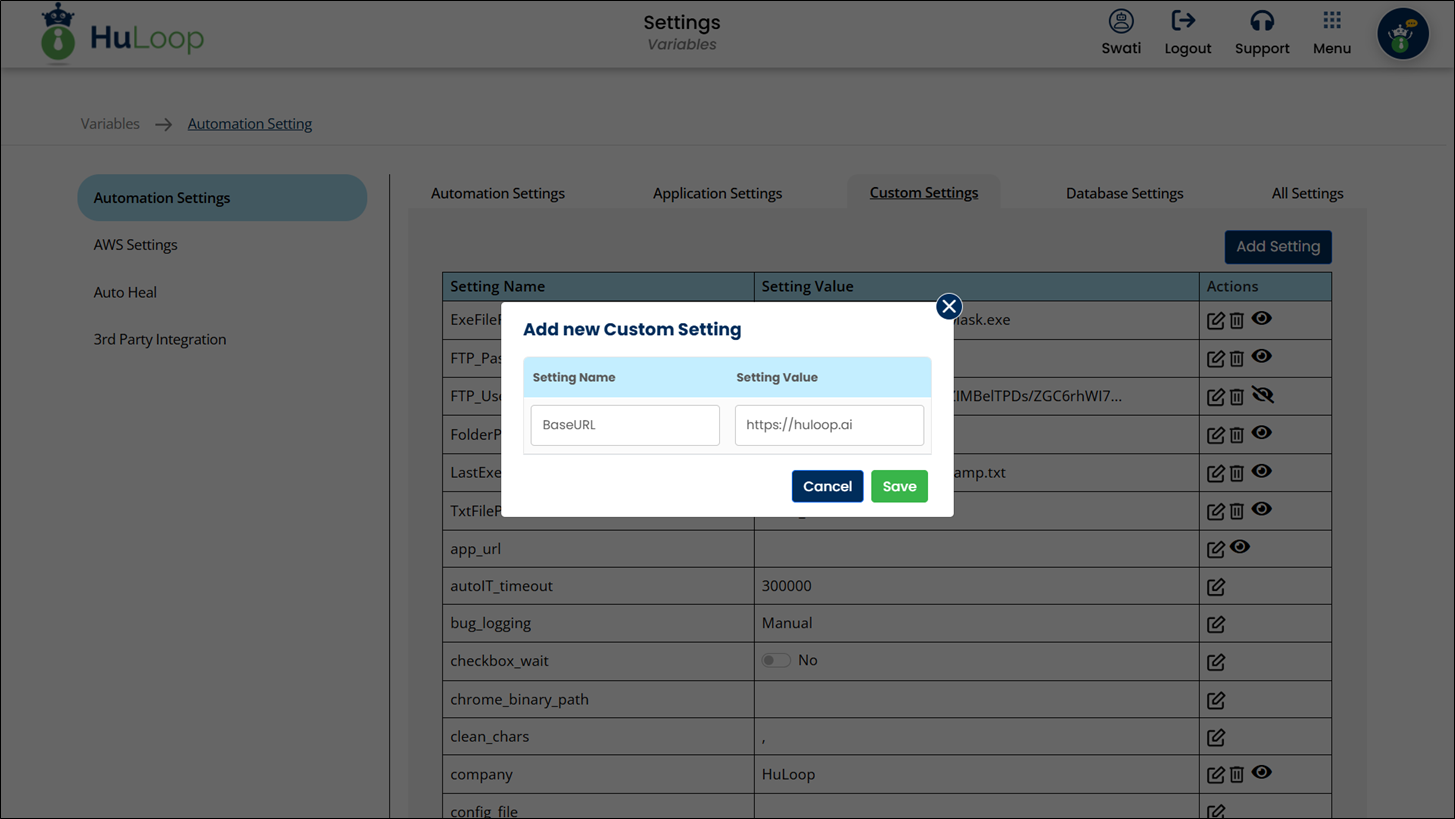Save the new custom setting

click(x=899, y=486)
